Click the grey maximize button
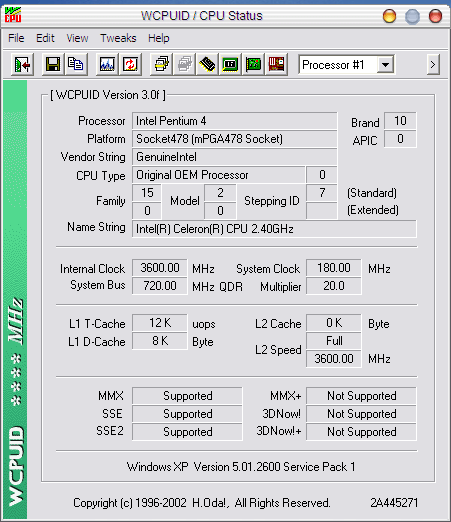The width and height of the screenshot is (451, 522). [x=412, y=16]
